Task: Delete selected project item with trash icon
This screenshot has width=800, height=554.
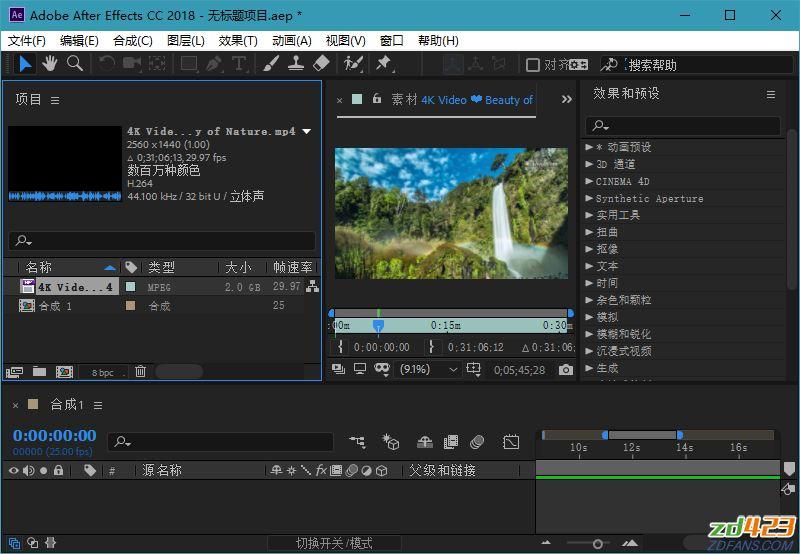Action: tap(140, 371)
